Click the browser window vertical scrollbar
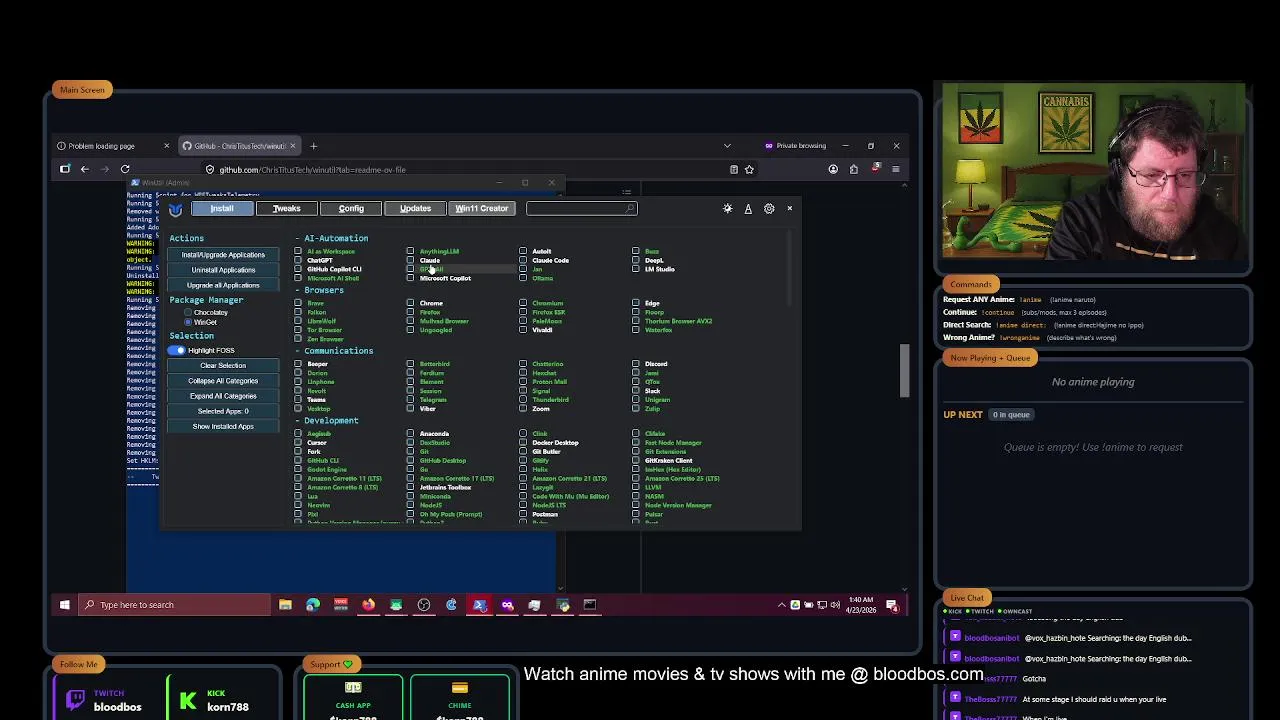 [x=904, y=370]
